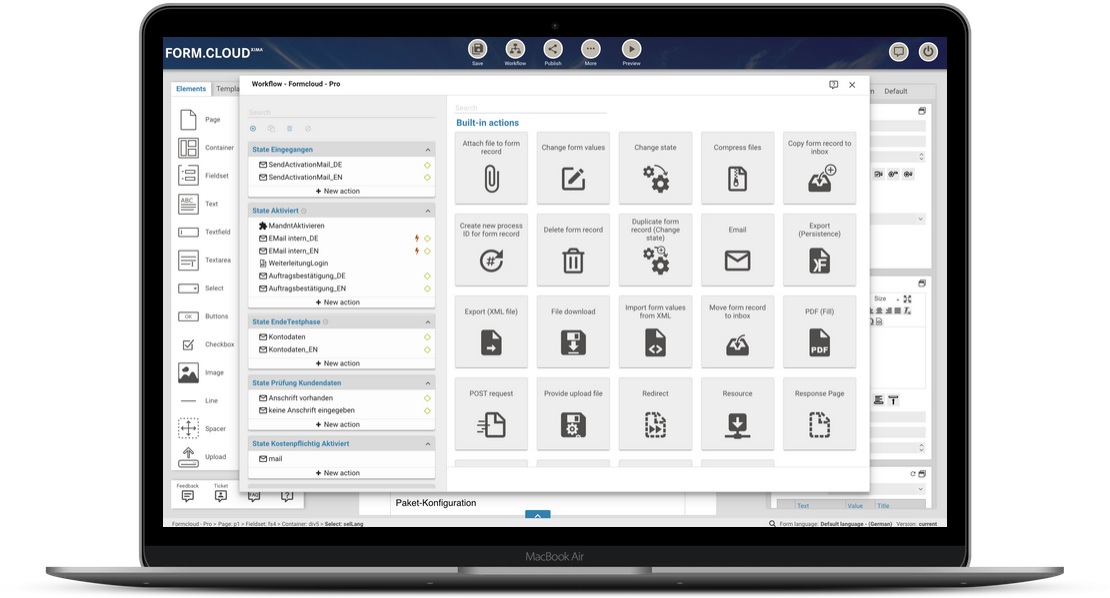Switch to the Elements tab

coord(191,89)
